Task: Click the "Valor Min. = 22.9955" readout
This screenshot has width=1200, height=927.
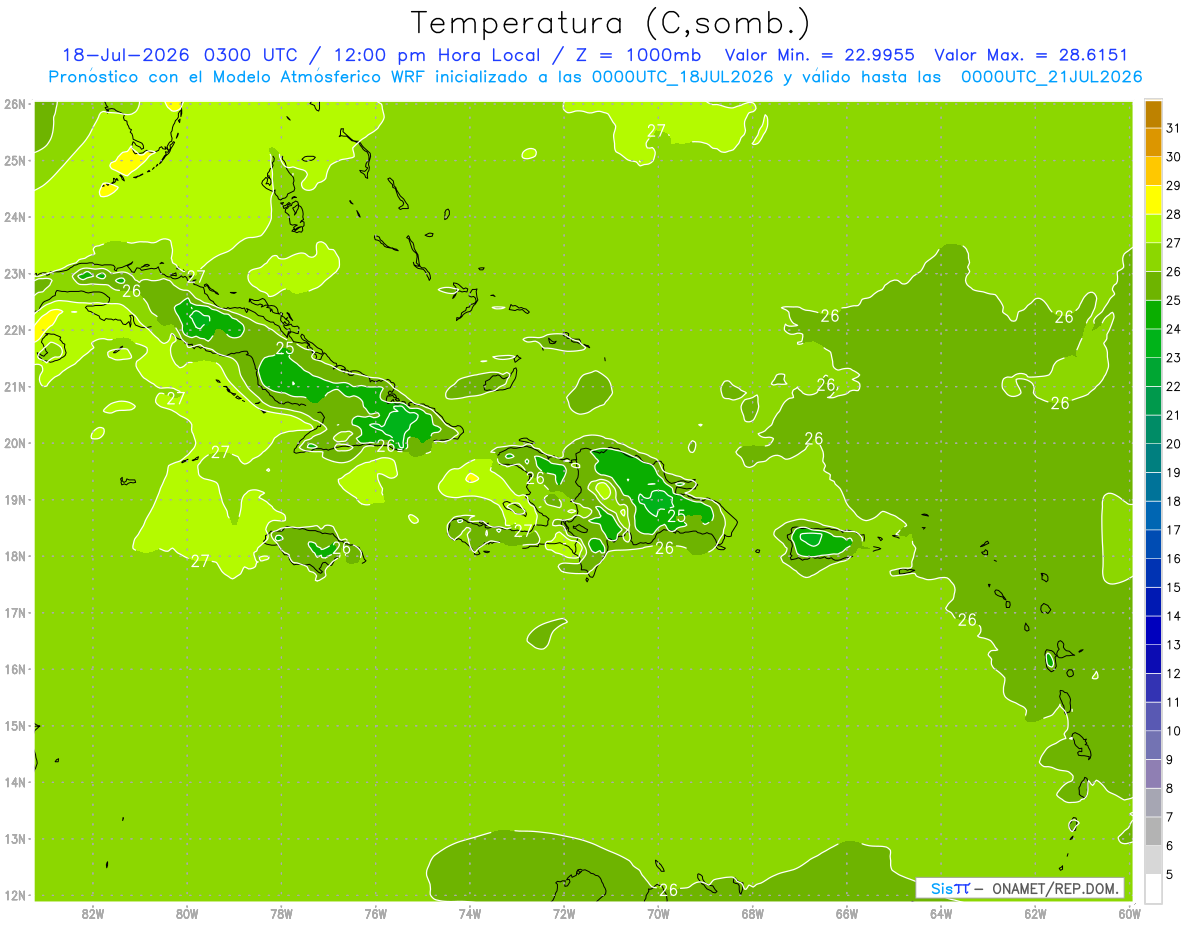Action: point(820,55)
